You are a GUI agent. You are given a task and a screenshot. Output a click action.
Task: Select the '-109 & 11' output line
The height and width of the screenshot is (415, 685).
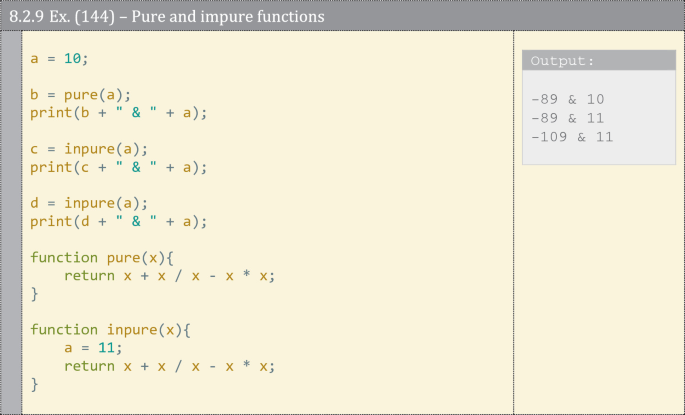572,137
